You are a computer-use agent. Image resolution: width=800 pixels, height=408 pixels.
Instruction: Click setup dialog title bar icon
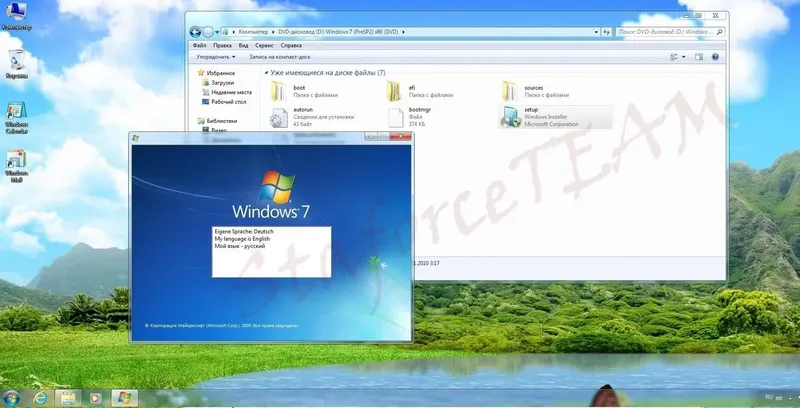point(136,138)
